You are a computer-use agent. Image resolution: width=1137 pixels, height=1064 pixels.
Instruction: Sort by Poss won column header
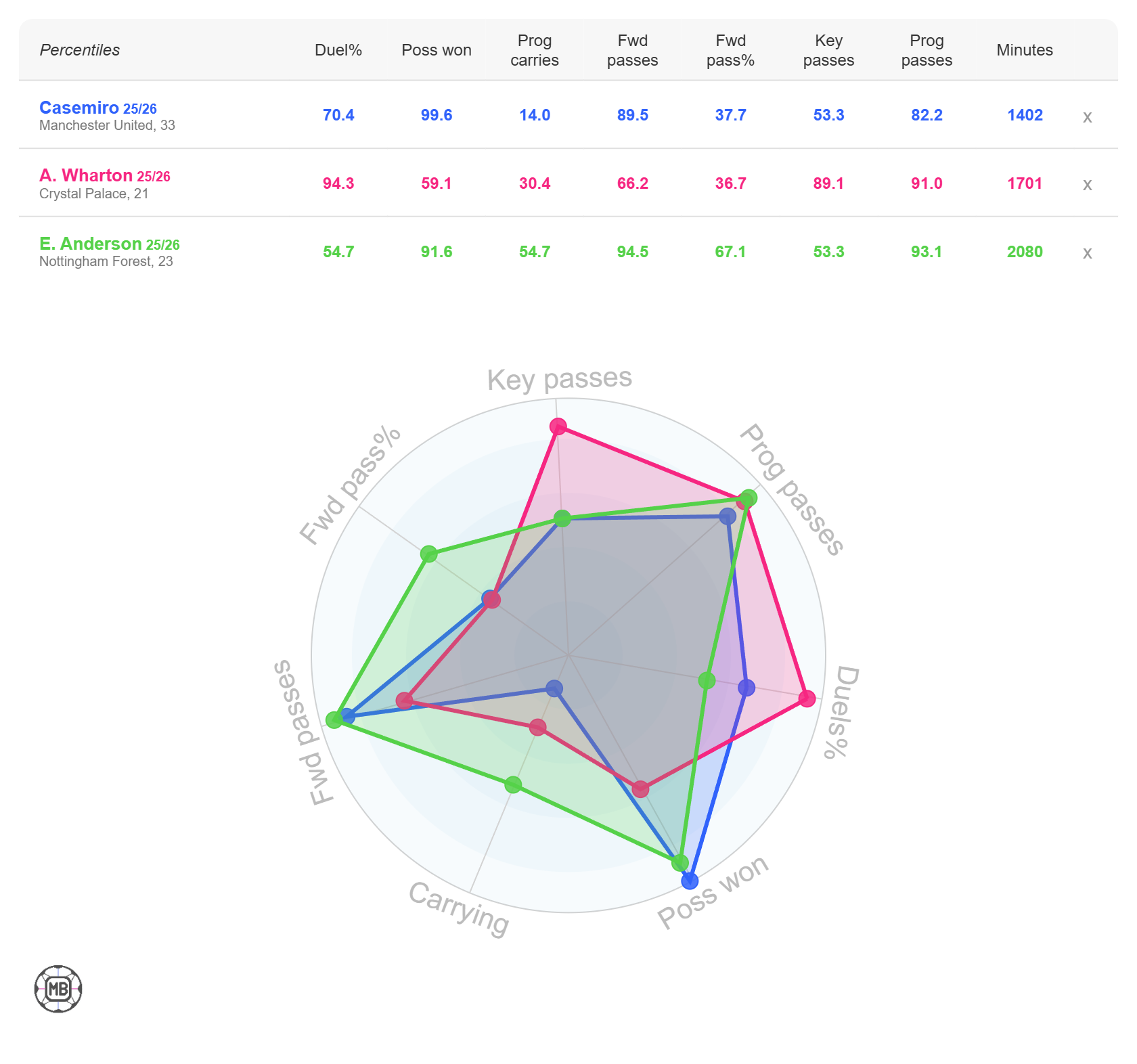coord(437,50)
